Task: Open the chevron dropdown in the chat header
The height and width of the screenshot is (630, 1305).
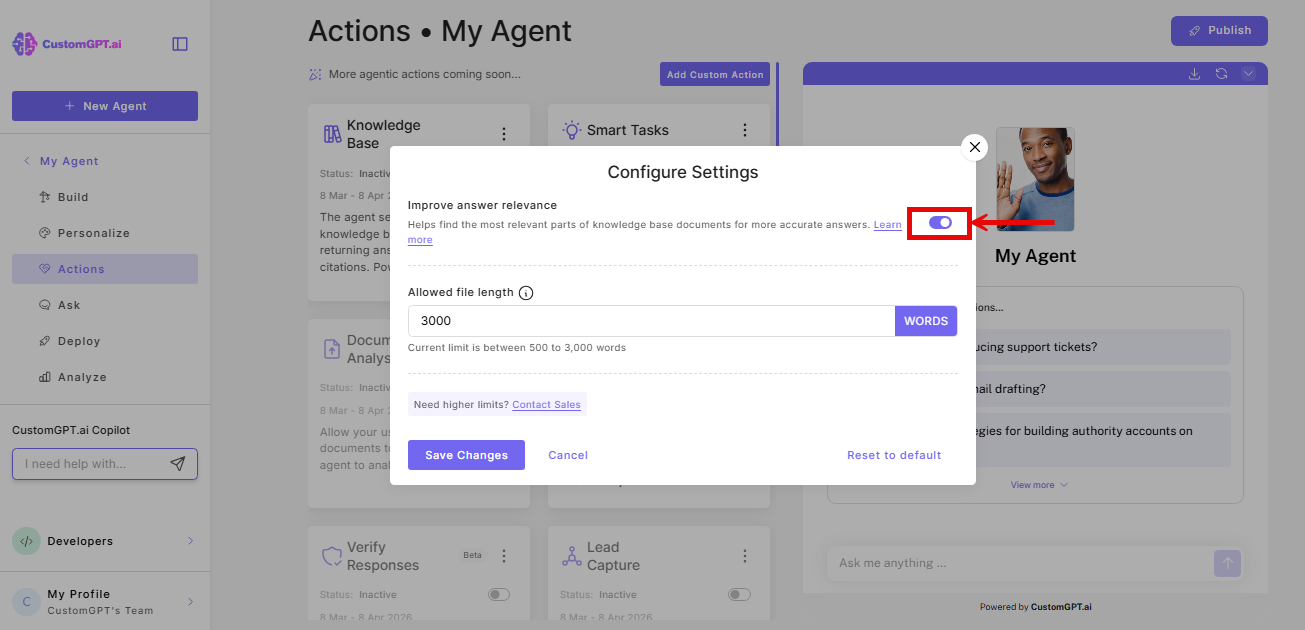Action: click(1247, 73)
